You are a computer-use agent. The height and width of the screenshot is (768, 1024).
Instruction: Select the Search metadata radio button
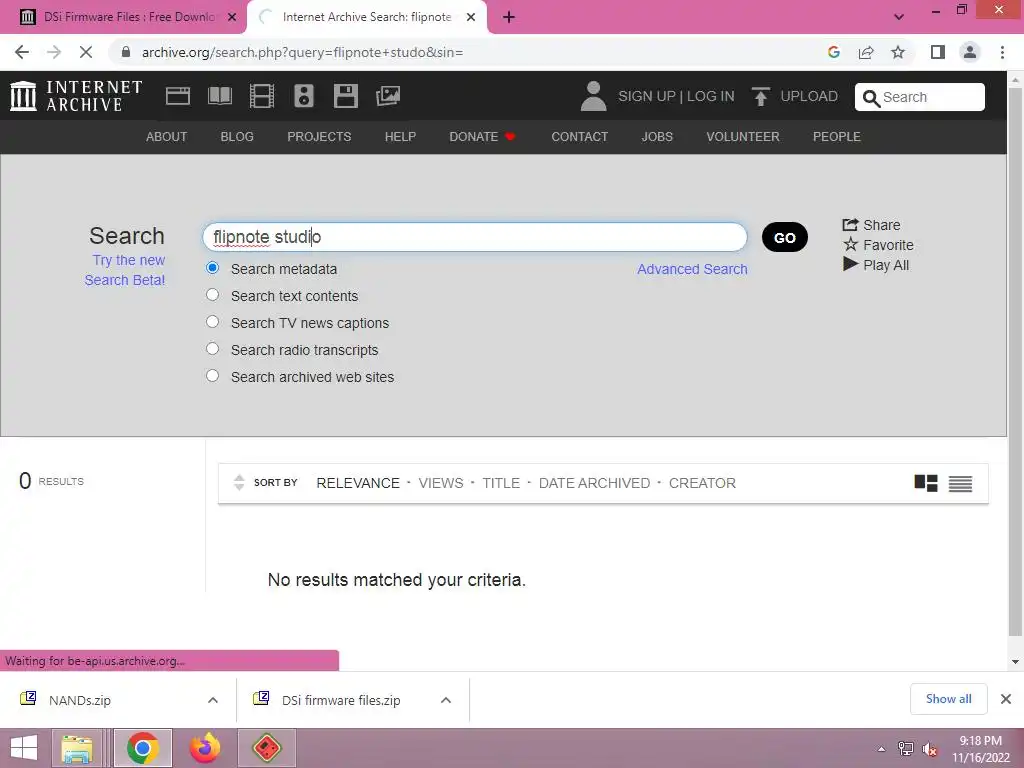click(212, 268)
